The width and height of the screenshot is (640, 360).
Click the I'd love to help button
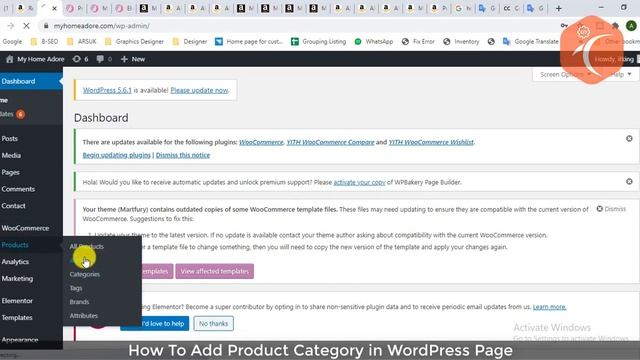[x=155, y=324]
